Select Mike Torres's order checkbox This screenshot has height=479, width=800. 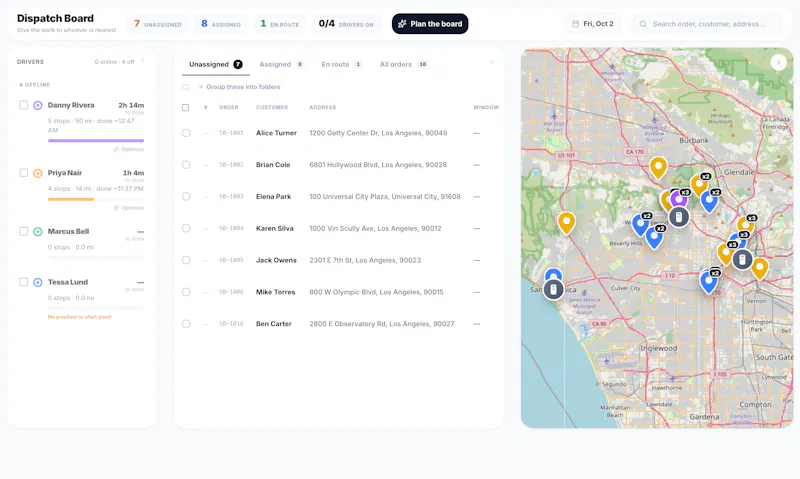pos(186,292)
